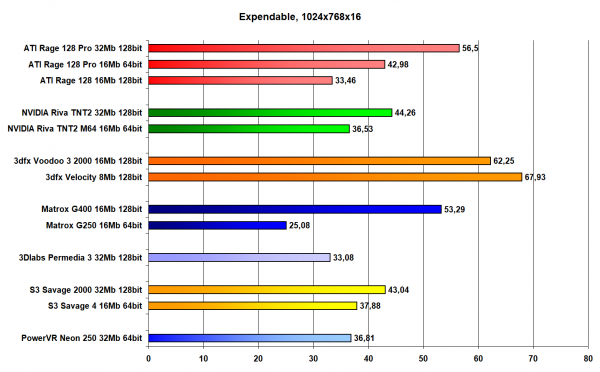The image size is (600, 372).
Task: Click the ATI Rage 128 16Mb 128bit label
Action: coord(91,80)
